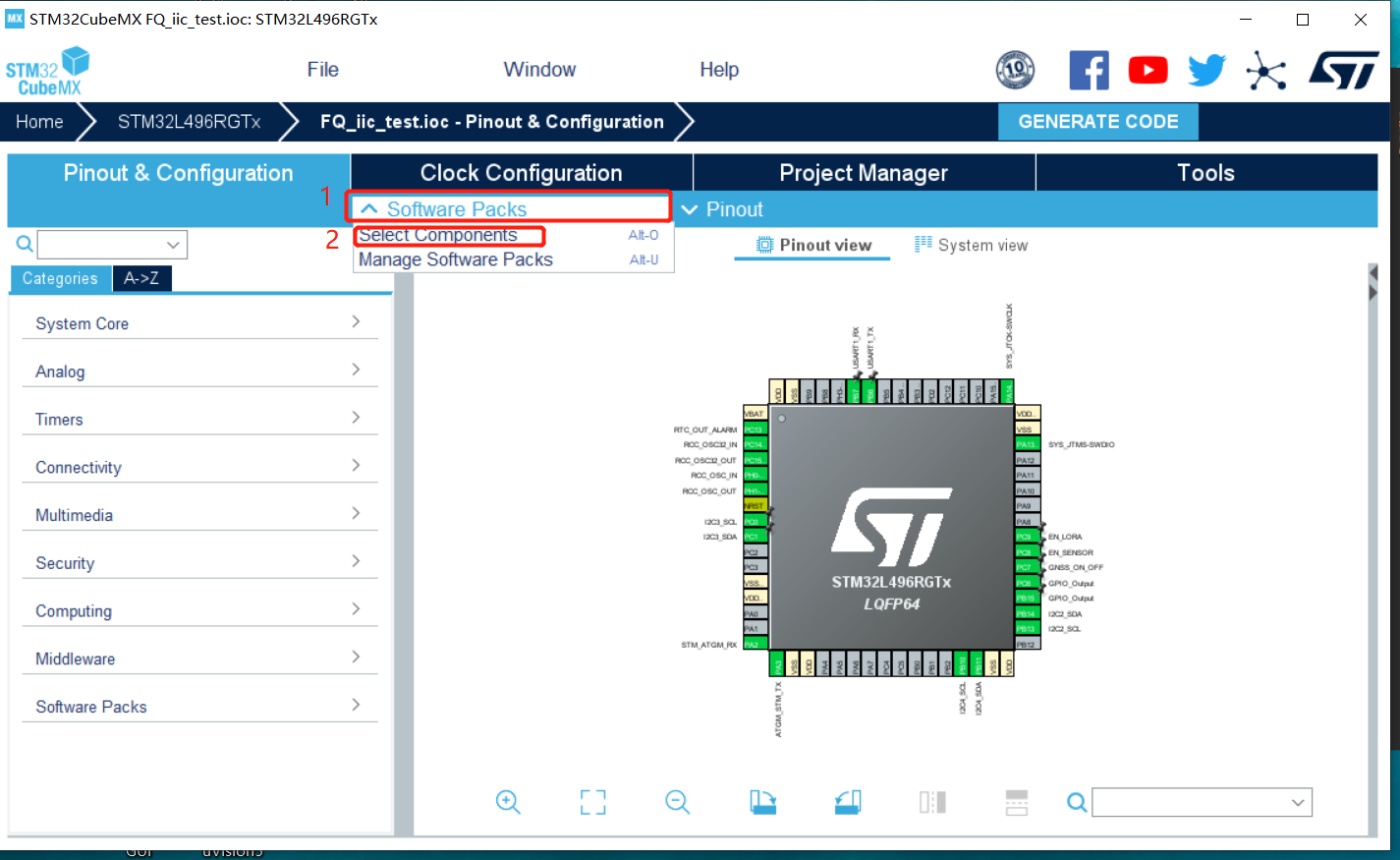Click the STM_ATGM_RX pin label
The width and height of the screenshot is (1400, 860).
pos(708,645)
